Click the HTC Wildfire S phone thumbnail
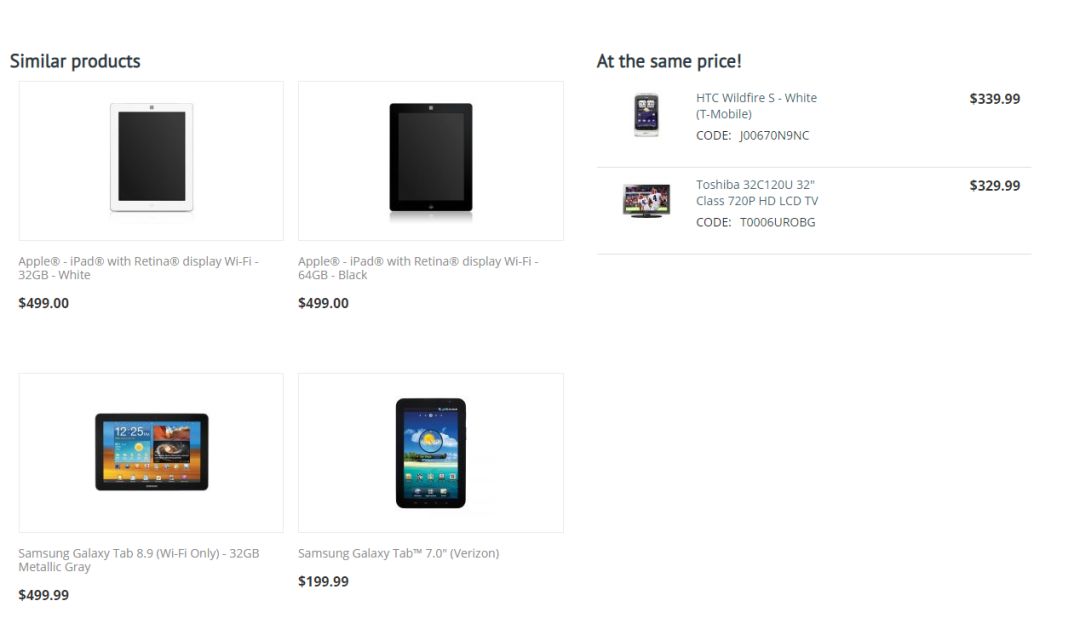This screenshot has height=618, width=1080. pos(646,115)
